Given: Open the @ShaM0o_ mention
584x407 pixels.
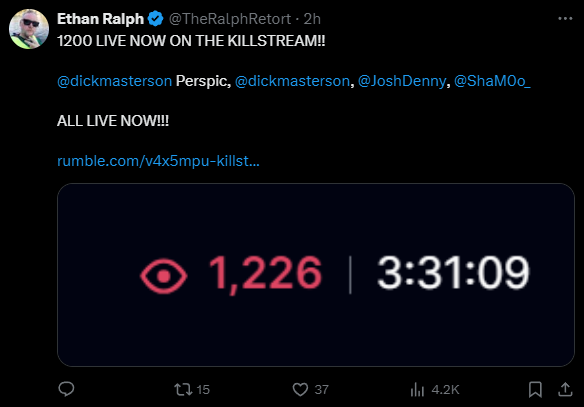Looking at the screenshot, I should tap(492, 81).
